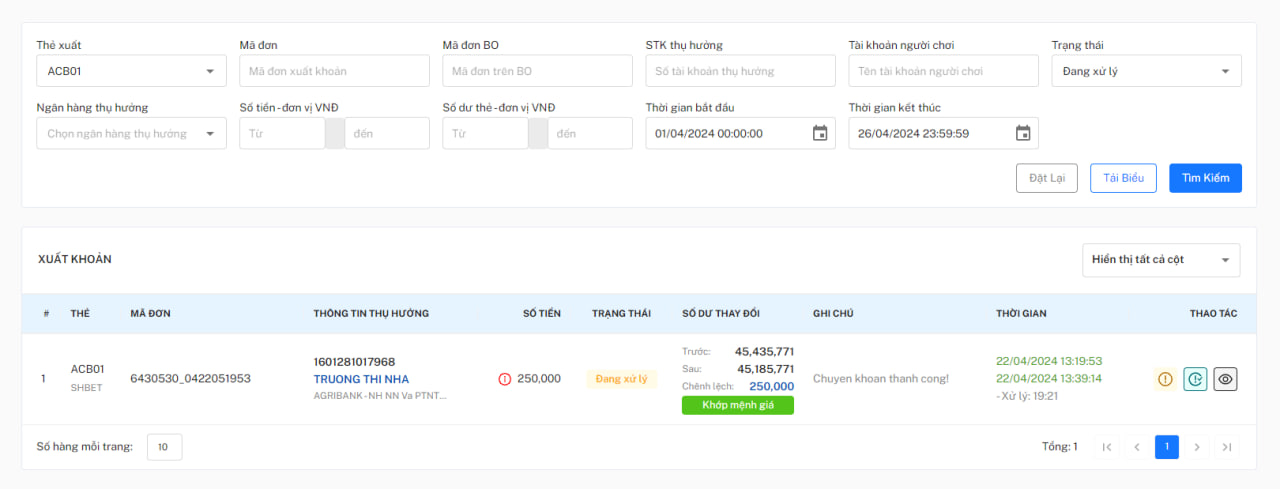
Task: Click the Đặt Lại reset button
Action: click(1046, 178)
